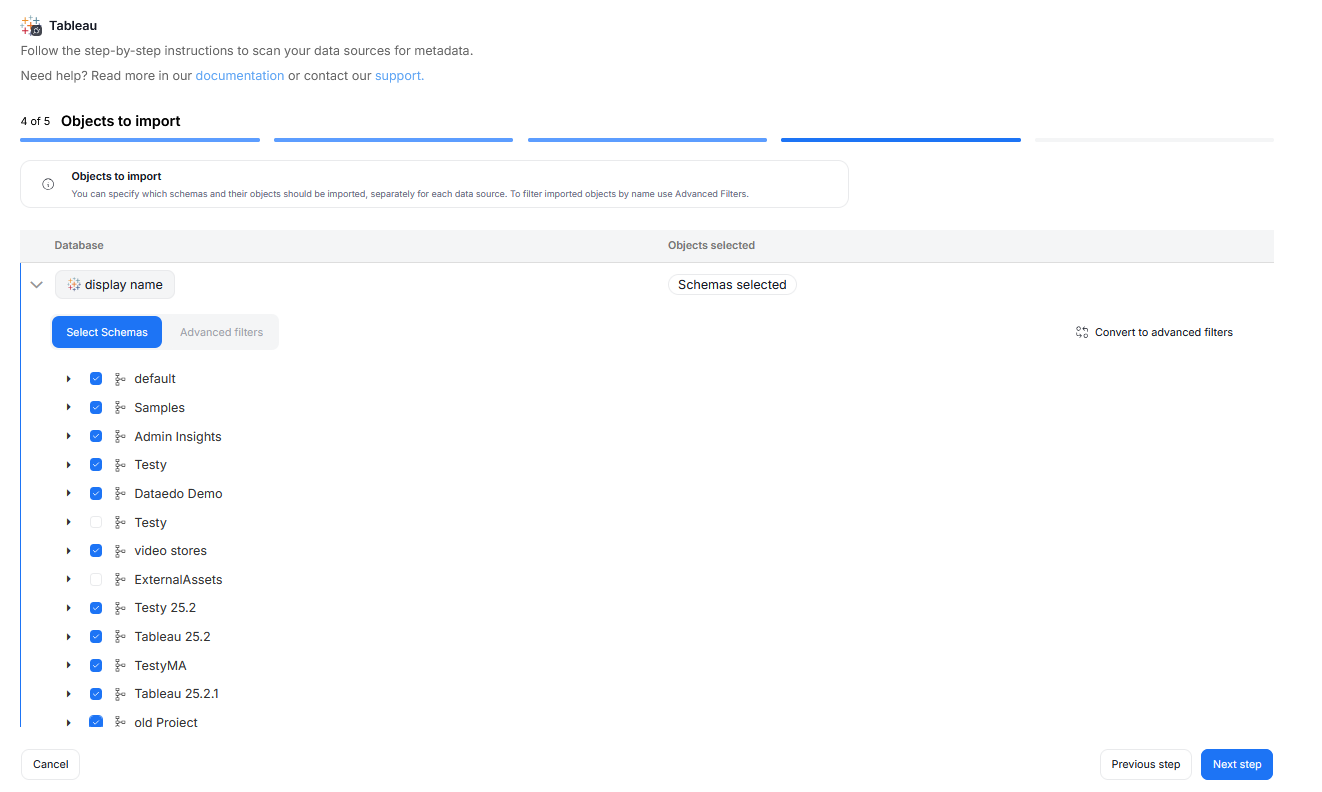Click the schema icon beside Dataedo Demo

pyautogui.click(x=120, y=494)
